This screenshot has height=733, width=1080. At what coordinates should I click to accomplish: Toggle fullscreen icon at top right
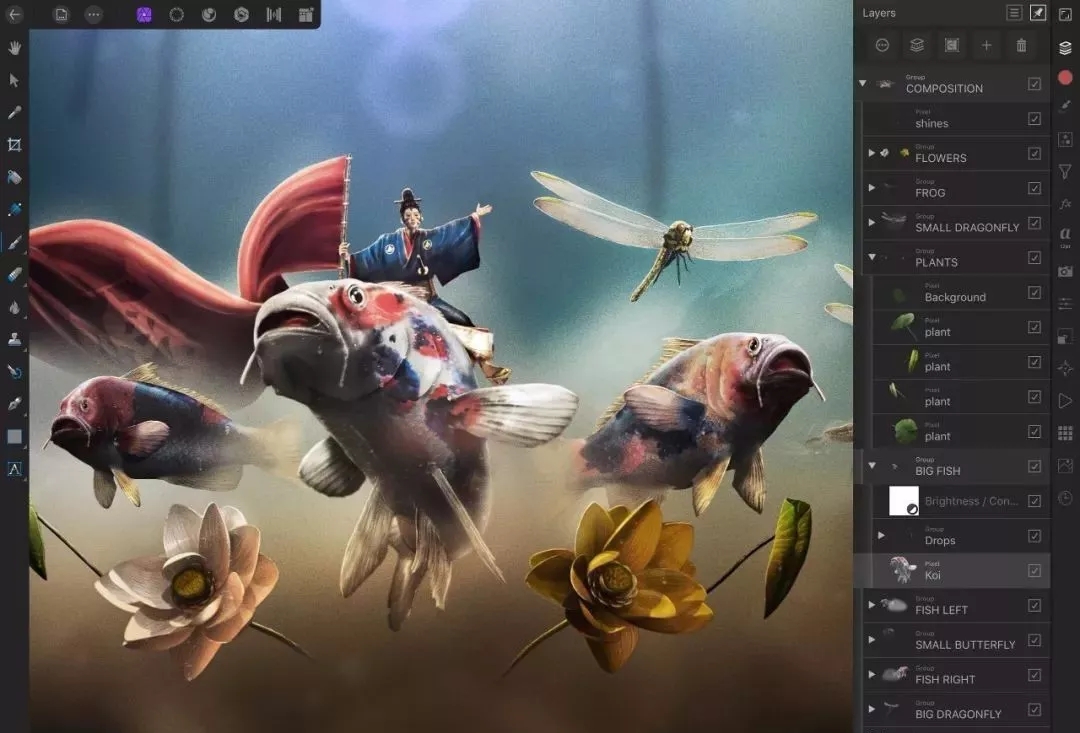coord(1065,14)
